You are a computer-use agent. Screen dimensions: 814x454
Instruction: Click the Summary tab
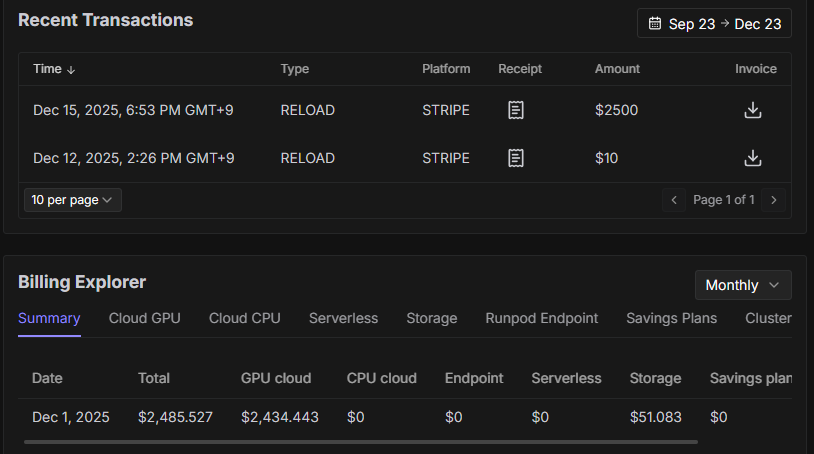pyautogui.click(x=49, y=318)
